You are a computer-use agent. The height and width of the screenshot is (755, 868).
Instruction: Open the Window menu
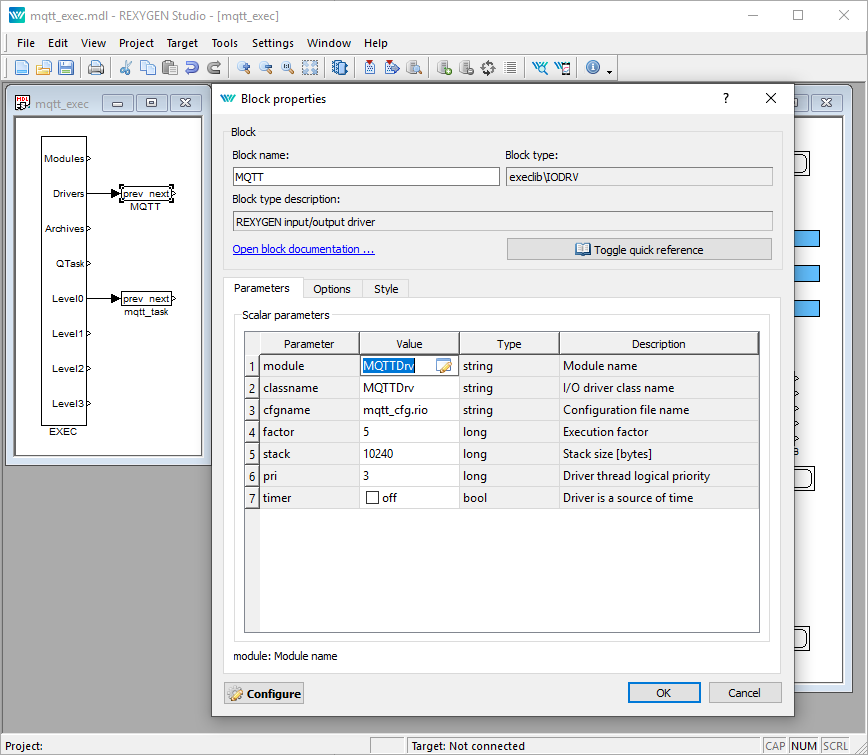[329, 43]
